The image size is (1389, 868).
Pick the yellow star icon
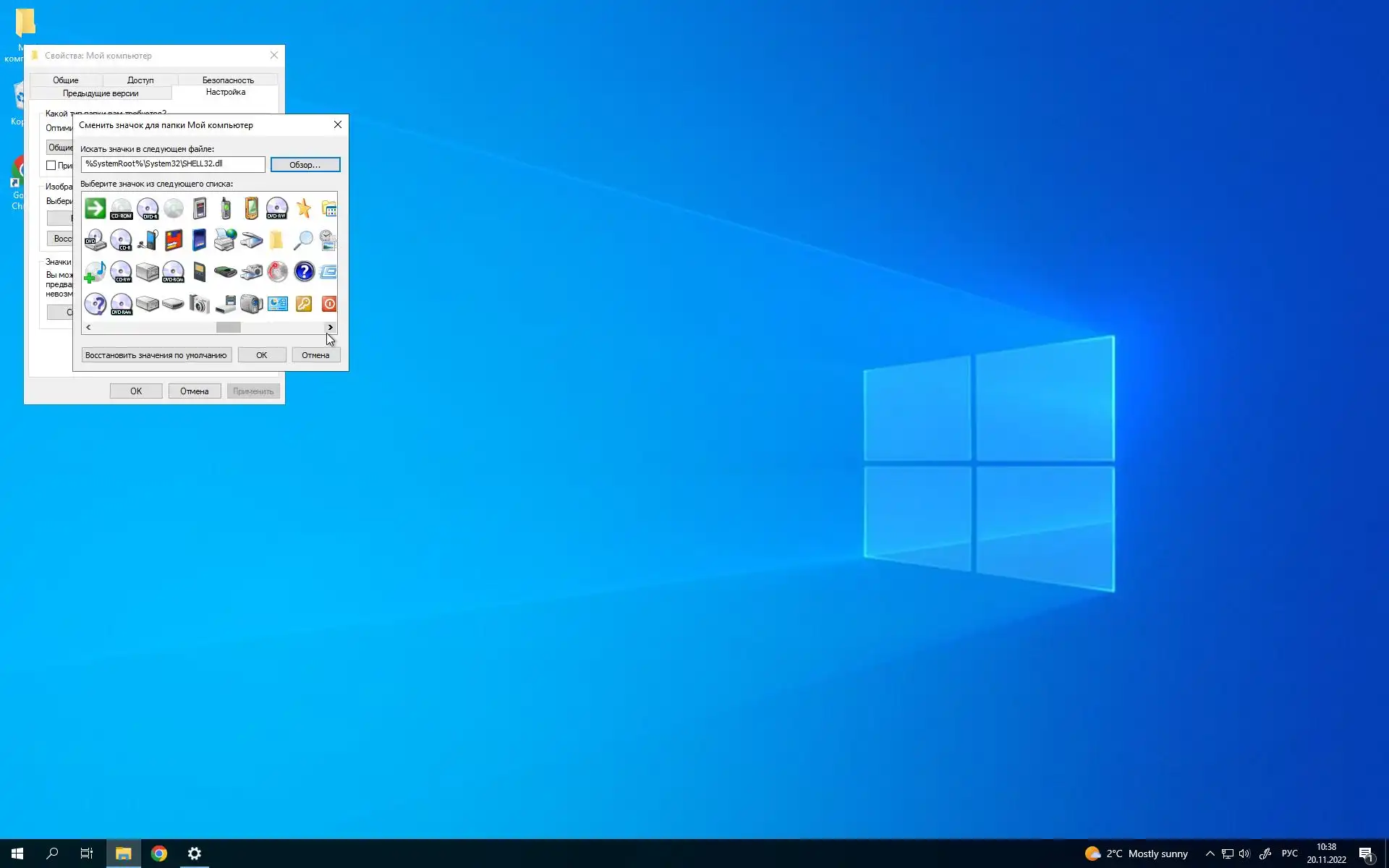tap(303, 208)
